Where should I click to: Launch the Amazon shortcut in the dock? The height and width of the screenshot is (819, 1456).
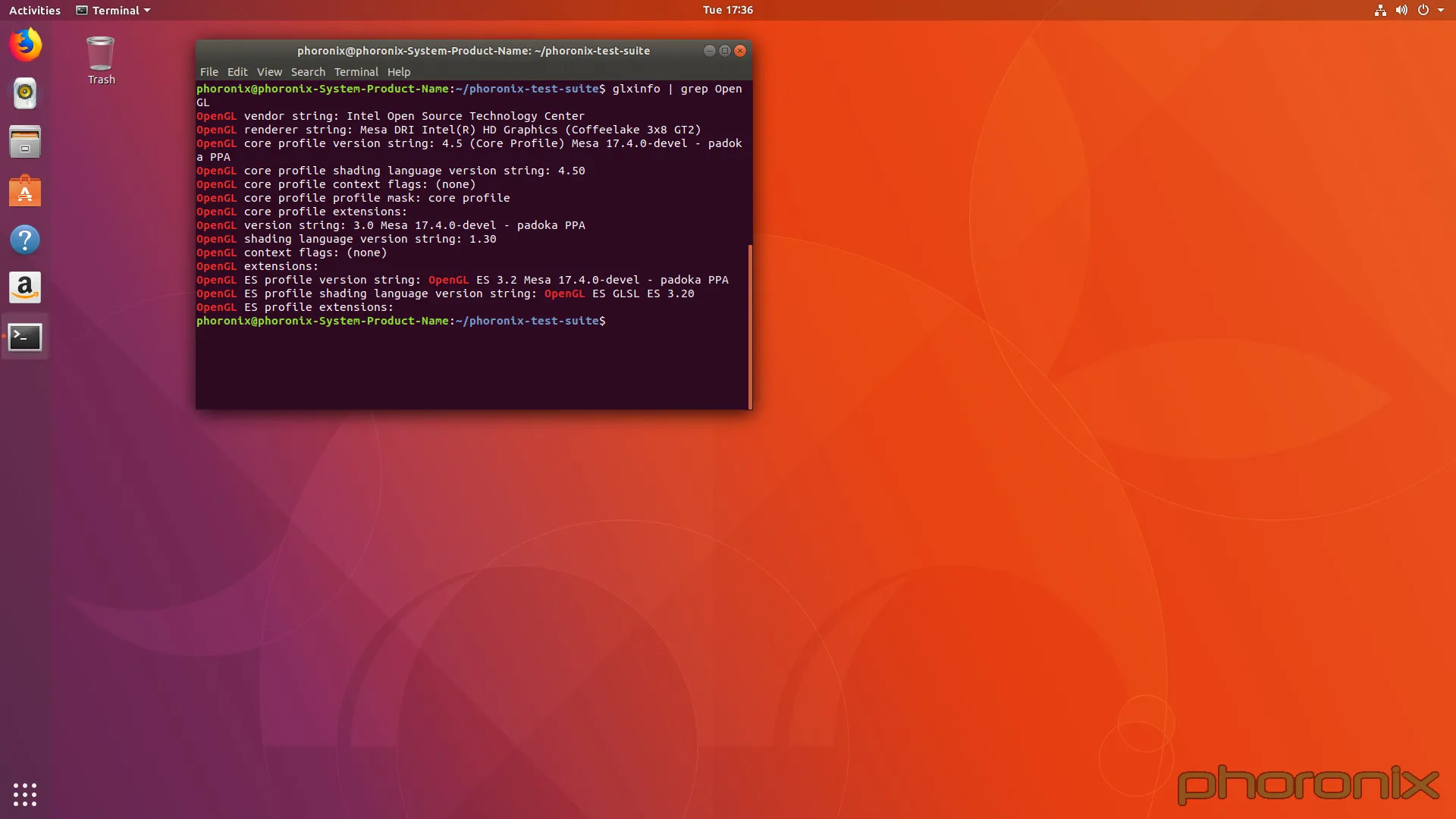click(25, 287)
